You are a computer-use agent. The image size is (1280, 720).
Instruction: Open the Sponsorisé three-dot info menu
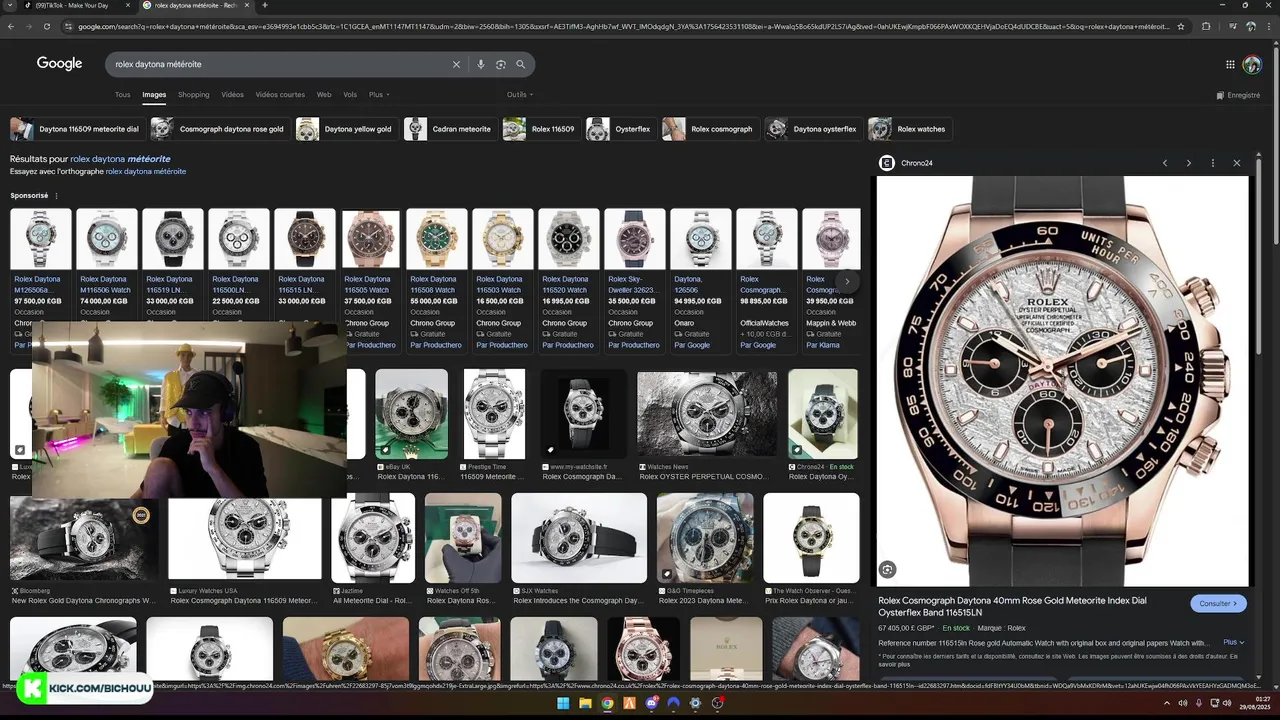click(x=56, y=196)
